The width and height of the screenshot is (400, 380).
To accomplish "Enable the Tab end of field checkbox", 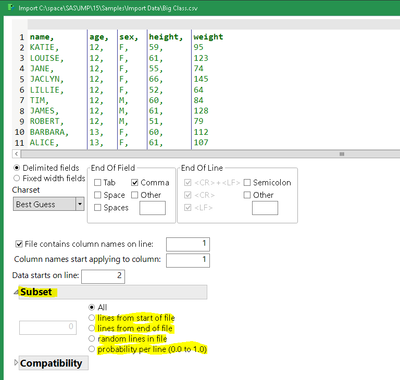I will pyautogui.click(x=98, y=182).
